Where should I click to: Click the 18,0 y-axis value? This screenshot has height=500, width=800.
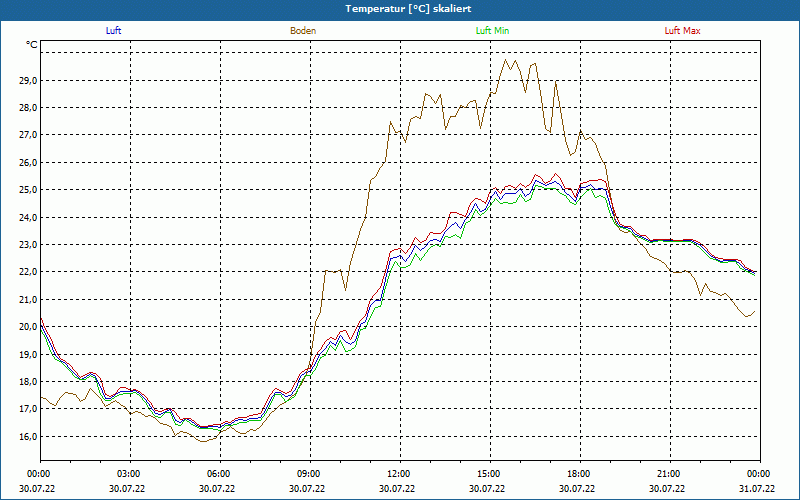29,382
